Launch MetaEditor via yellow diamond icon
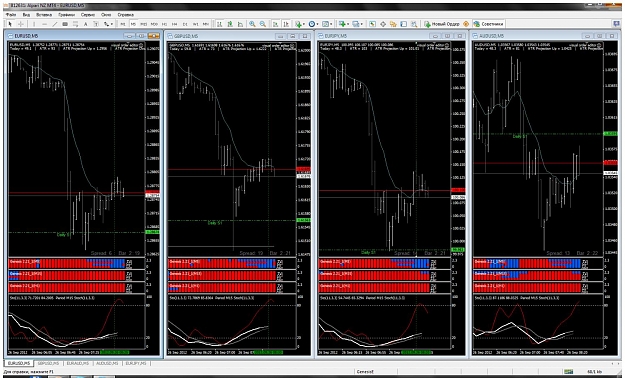Image resolution: width=625 pixels, height=378 pixels. [466, 24]
